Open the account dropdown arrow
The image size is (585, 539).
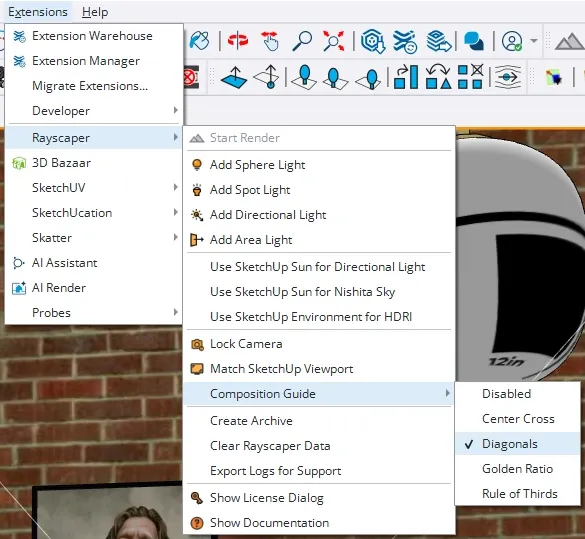(534, 41)
